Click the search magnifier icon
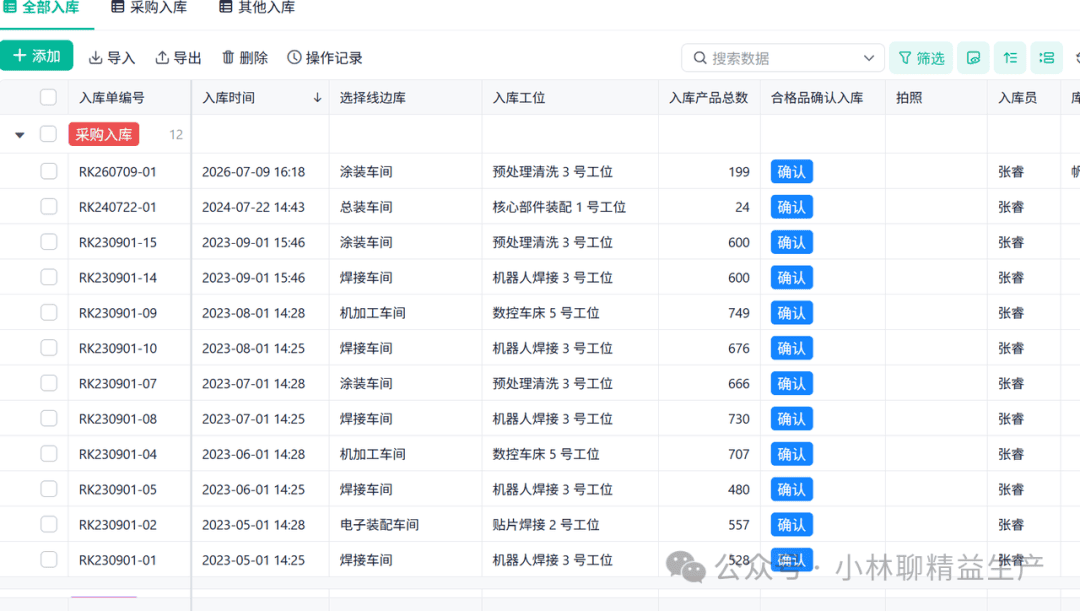This screenshot has width=1080, height=611. click(700, 58)
